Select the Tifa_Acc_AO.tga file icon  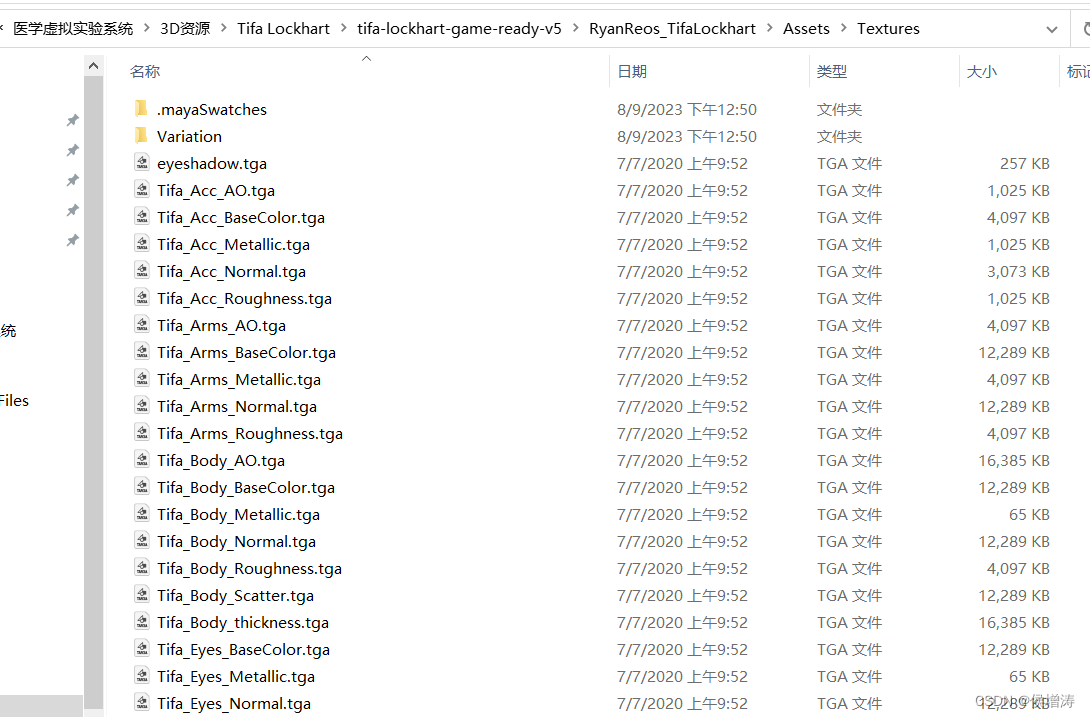tap(142, 190)
